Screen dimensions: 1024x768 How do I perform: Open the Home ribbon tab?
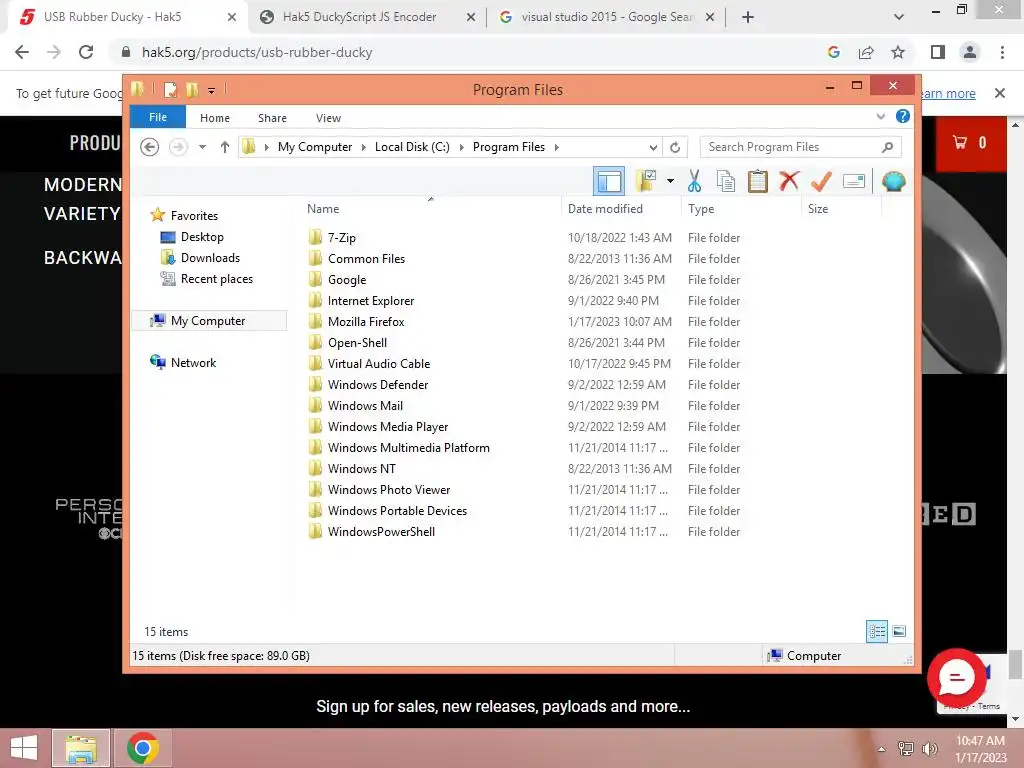pos(215,118)
